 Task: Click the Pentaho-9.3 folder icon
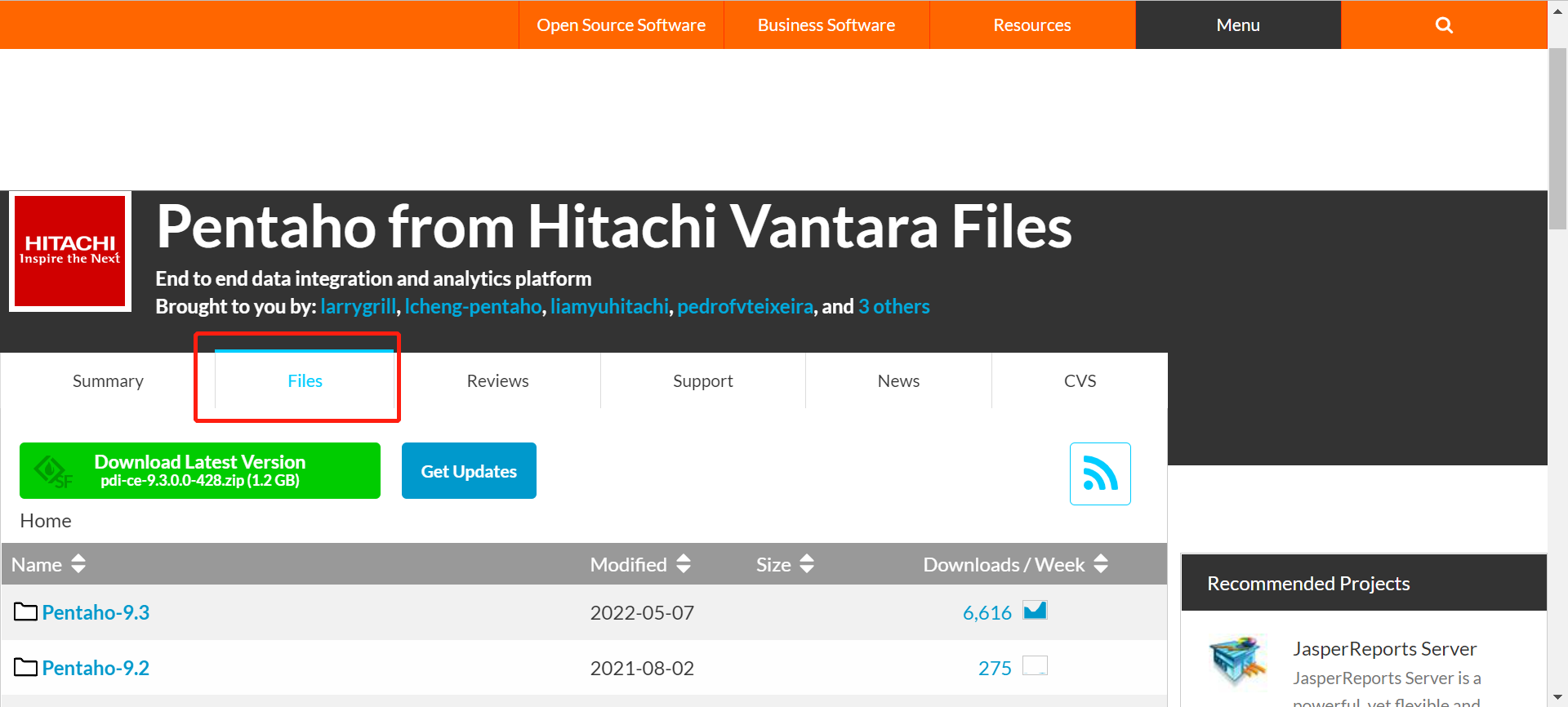point(25,612)
